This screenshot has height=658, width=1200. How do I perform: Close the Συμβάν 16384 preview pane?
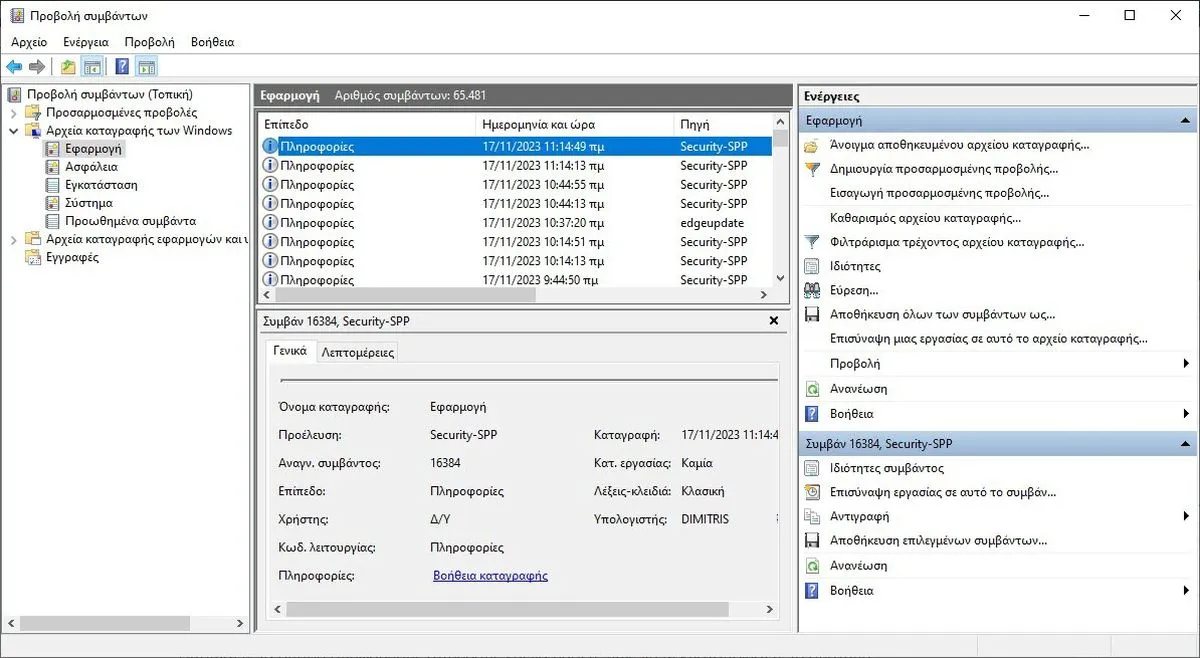[773, 321]
